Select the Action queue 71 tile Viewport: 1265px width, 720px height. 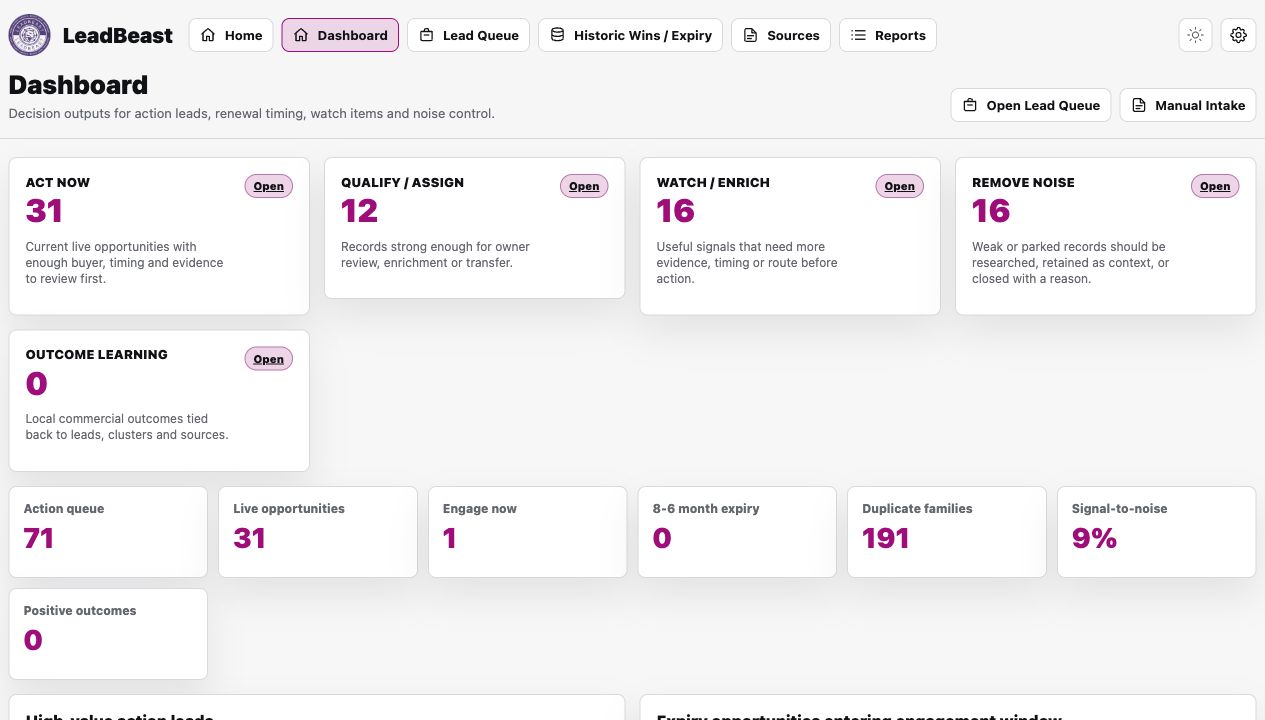point(108,532)
